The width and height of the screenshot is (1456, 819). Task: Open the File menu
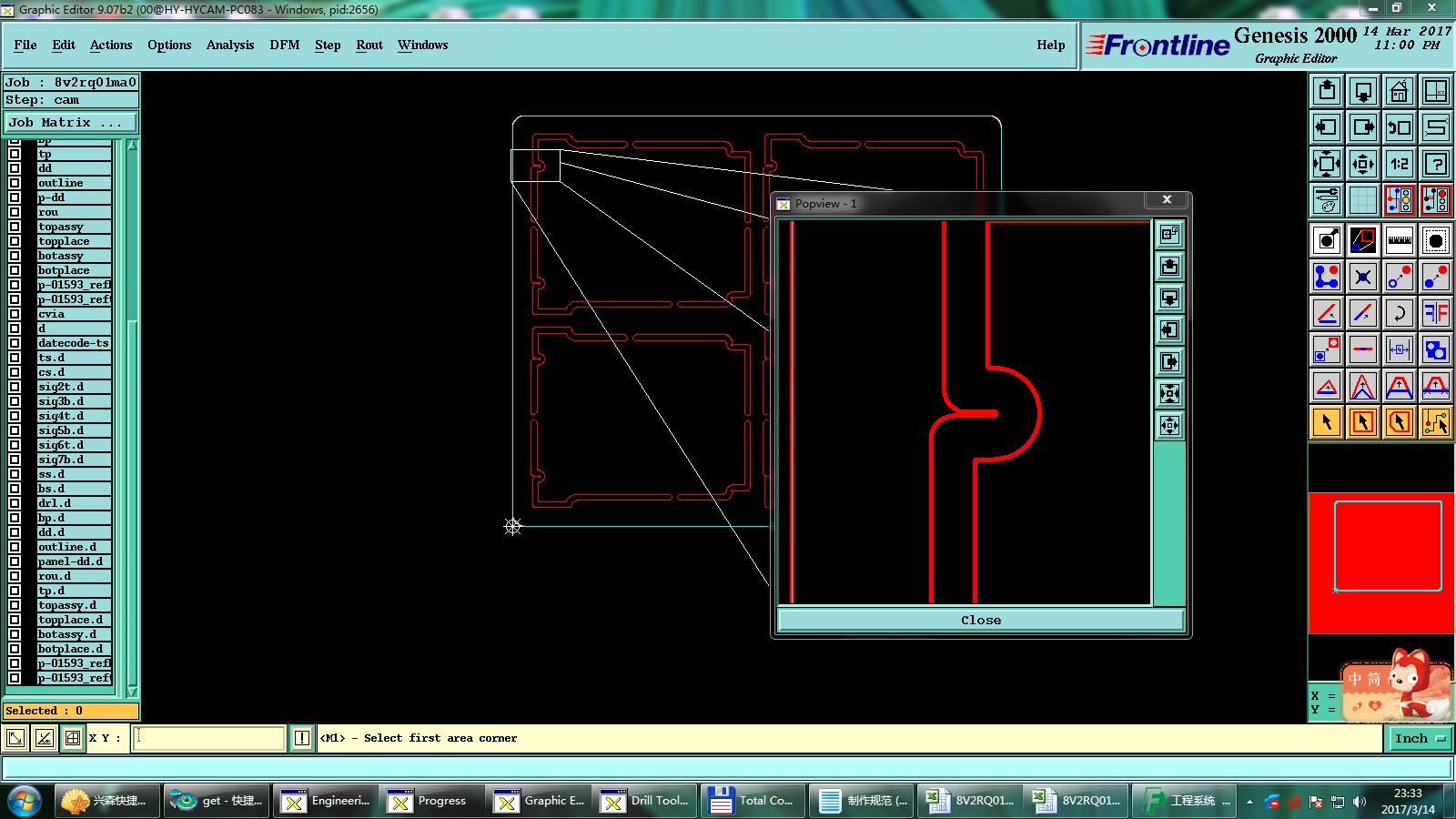click(25, 45)
